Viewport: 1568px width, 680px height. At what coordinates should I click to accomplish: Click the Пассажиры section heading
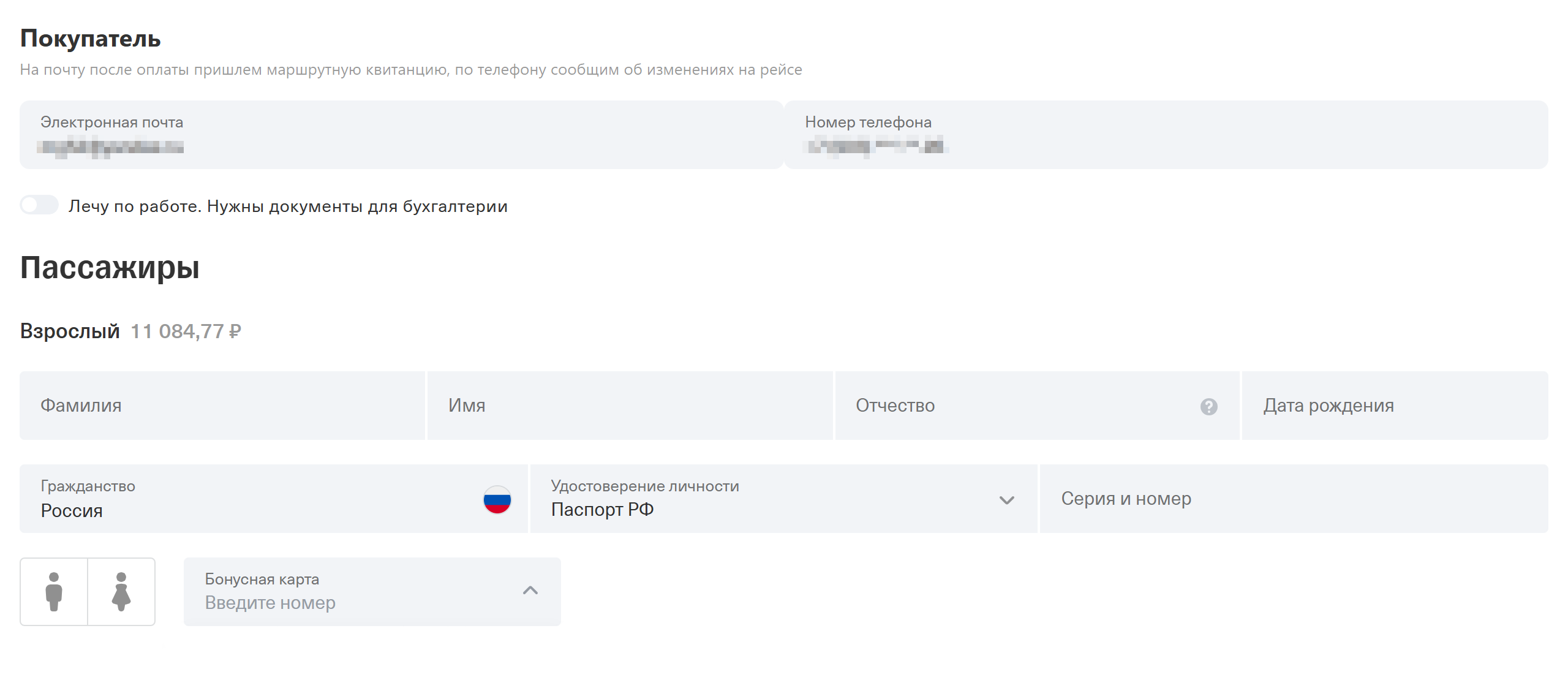110,268
